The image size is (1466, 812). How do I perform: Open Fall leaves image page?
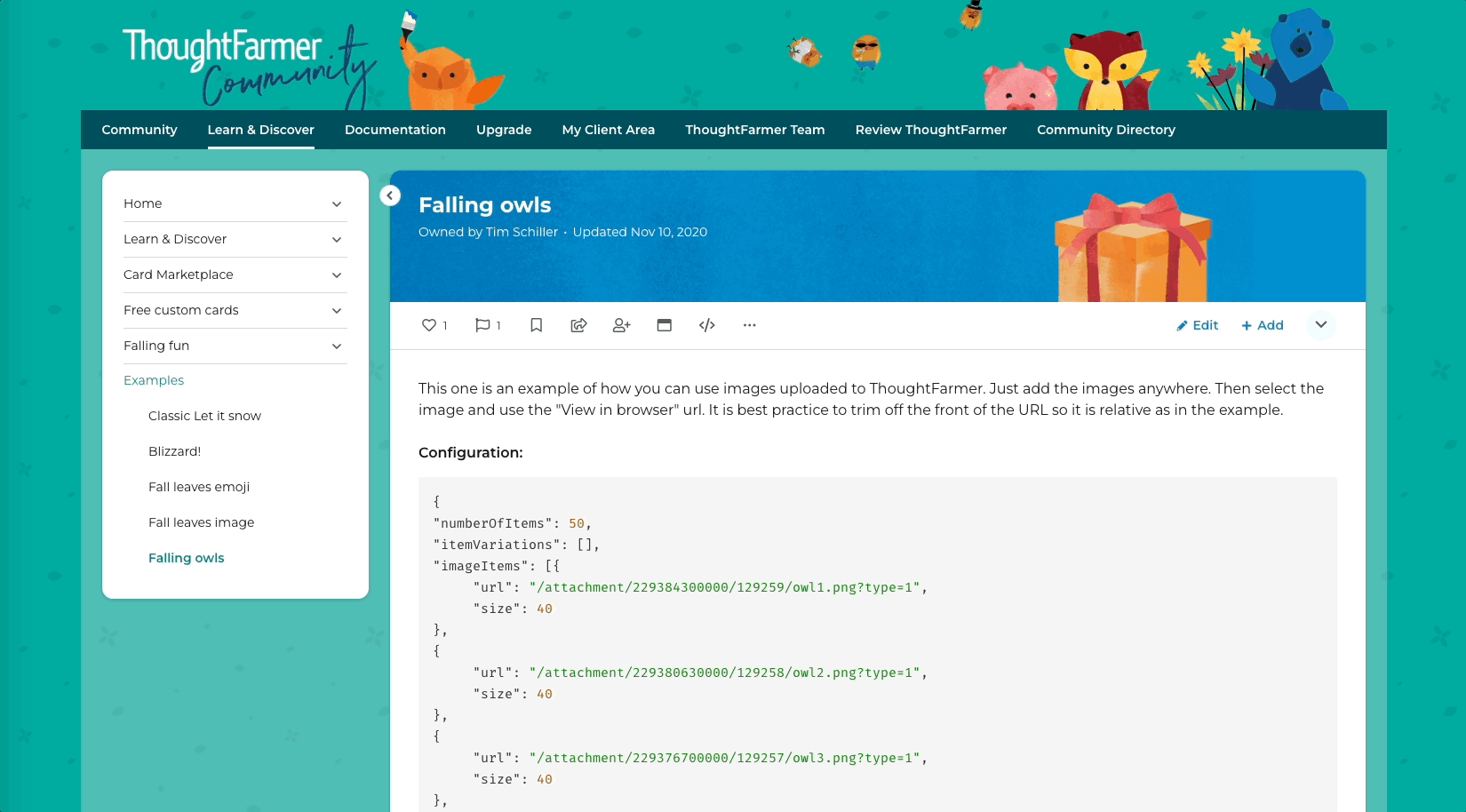202,522
